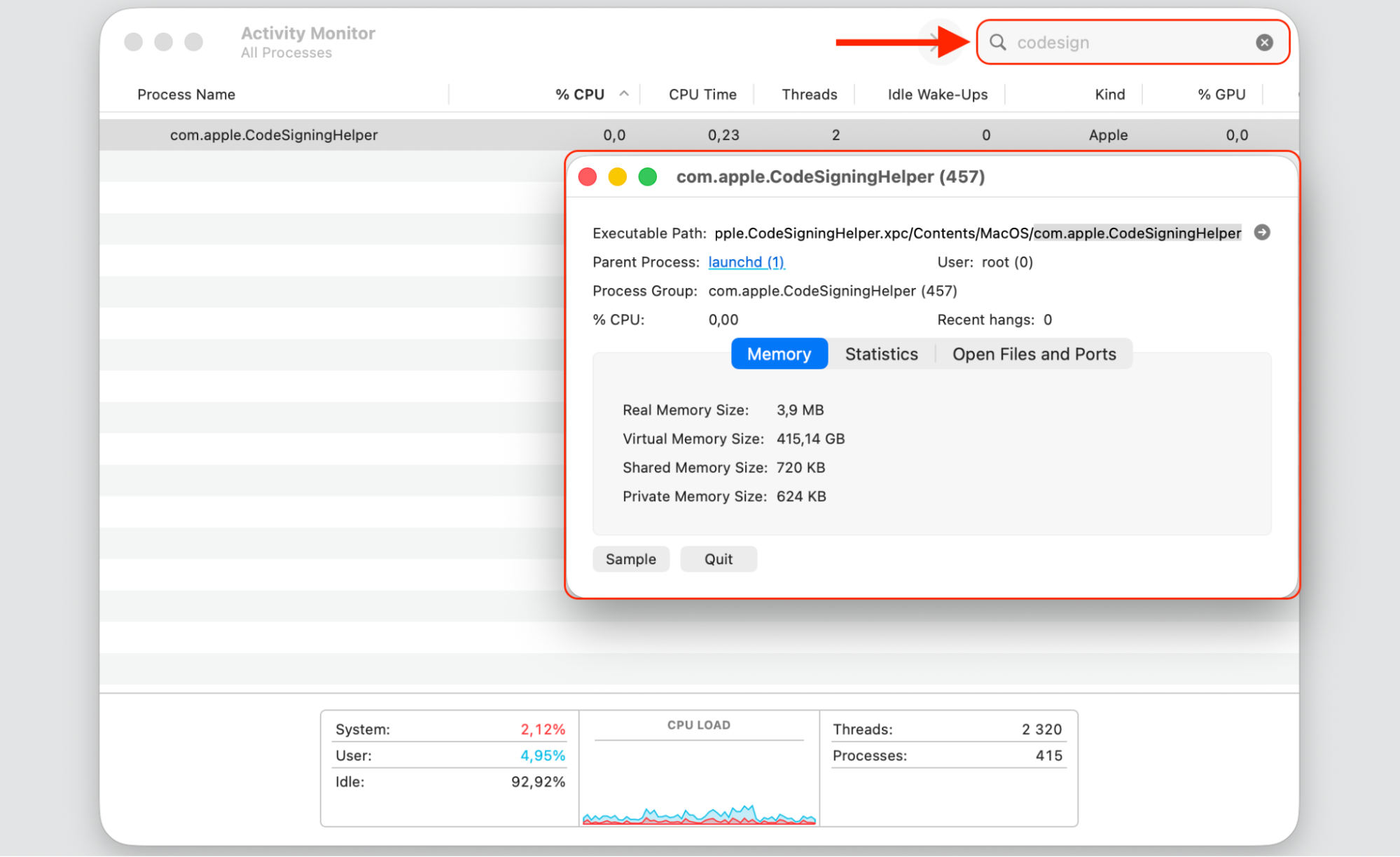Click the Process Group com.apple.CodeSigningHelper (457) text
This screenshot has width=1400, height=857.
coord(833,291)
